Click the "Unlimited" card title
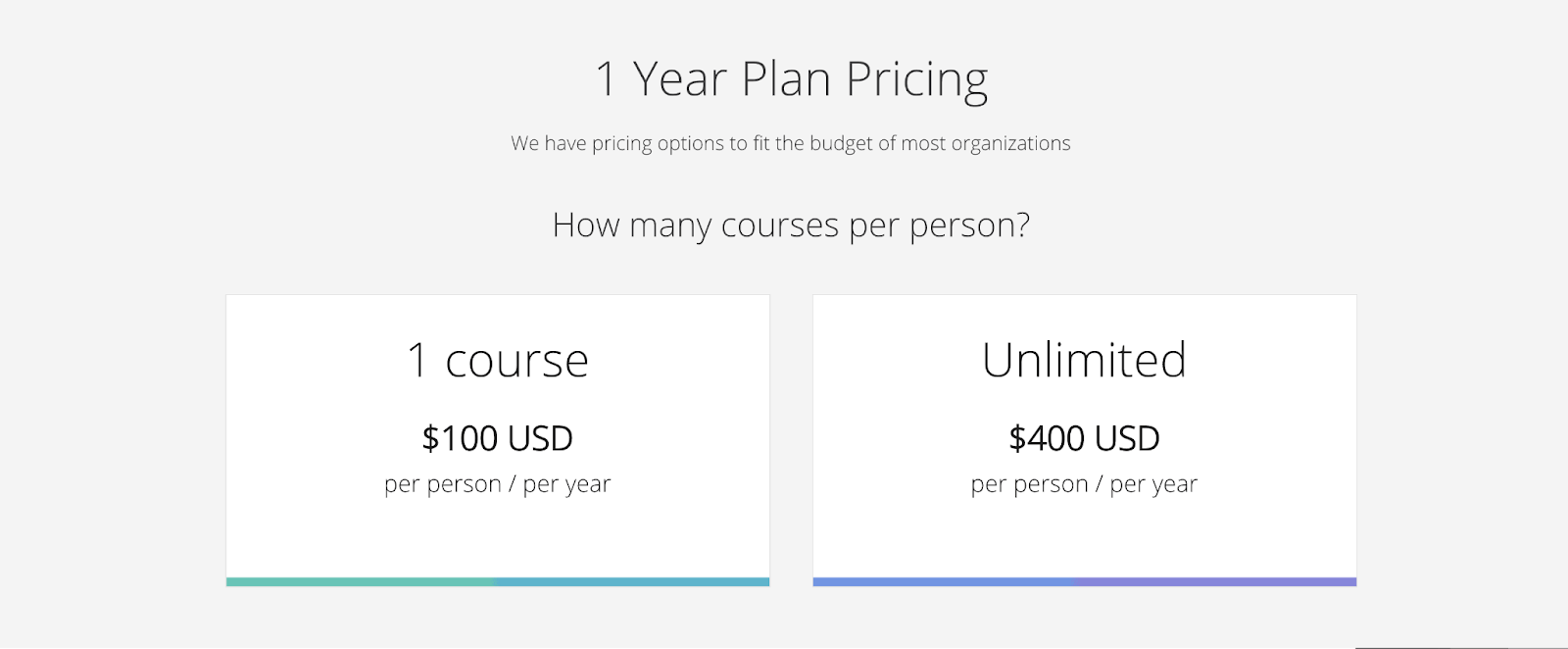Viewport: 1568px width, 649px height. (1085, 360)
